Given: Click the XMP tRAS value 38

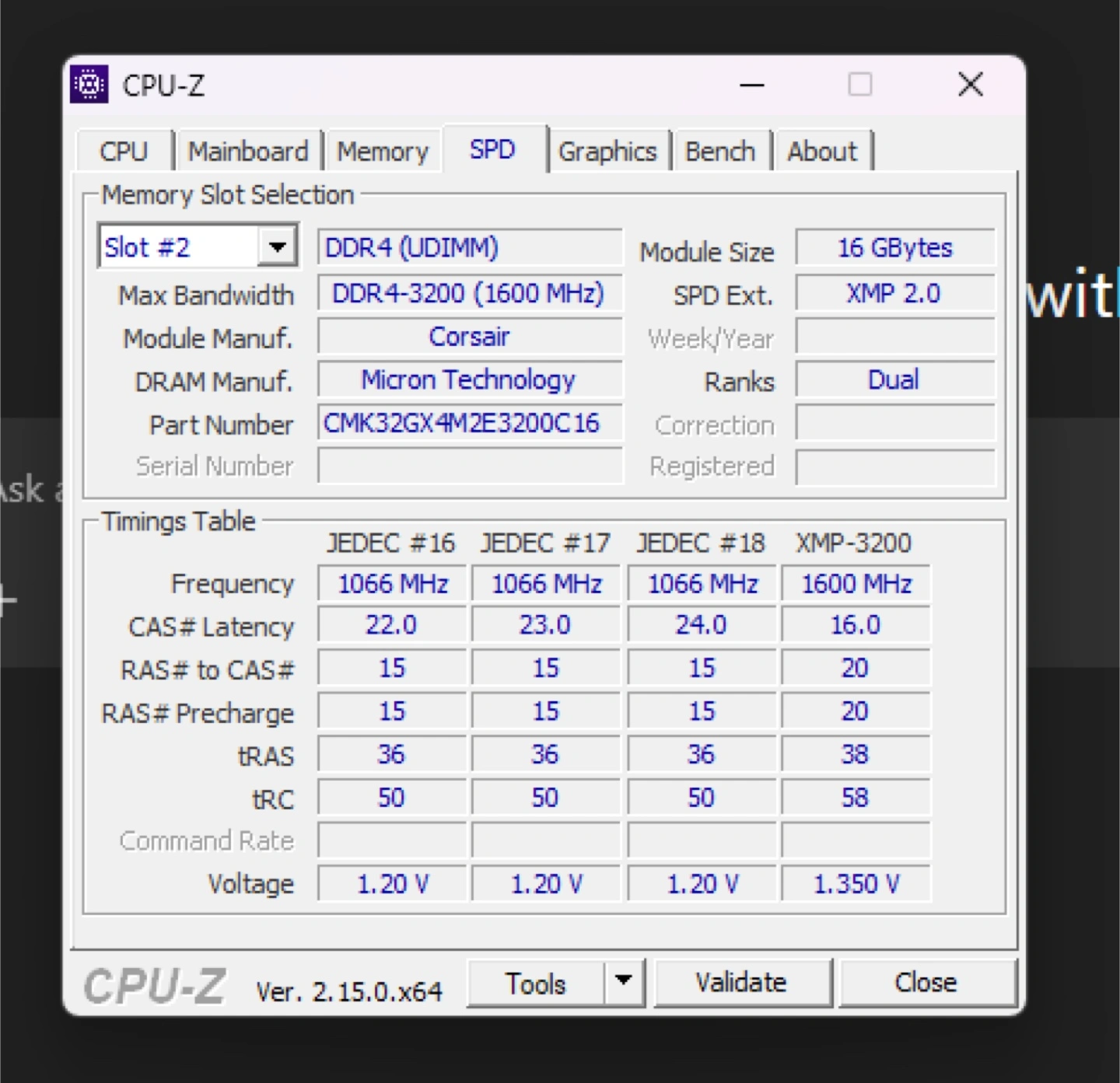Looking at the screenshot, I should [x=856, y=754].
